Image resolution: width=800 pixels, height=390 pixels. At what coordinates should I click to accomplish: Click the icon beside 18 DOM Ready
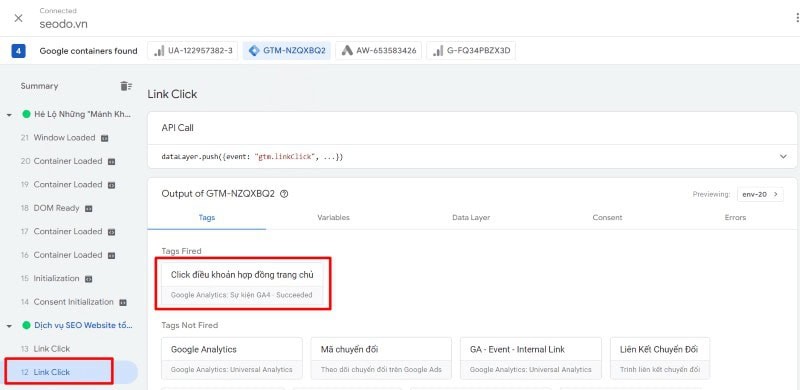point(88,209)
